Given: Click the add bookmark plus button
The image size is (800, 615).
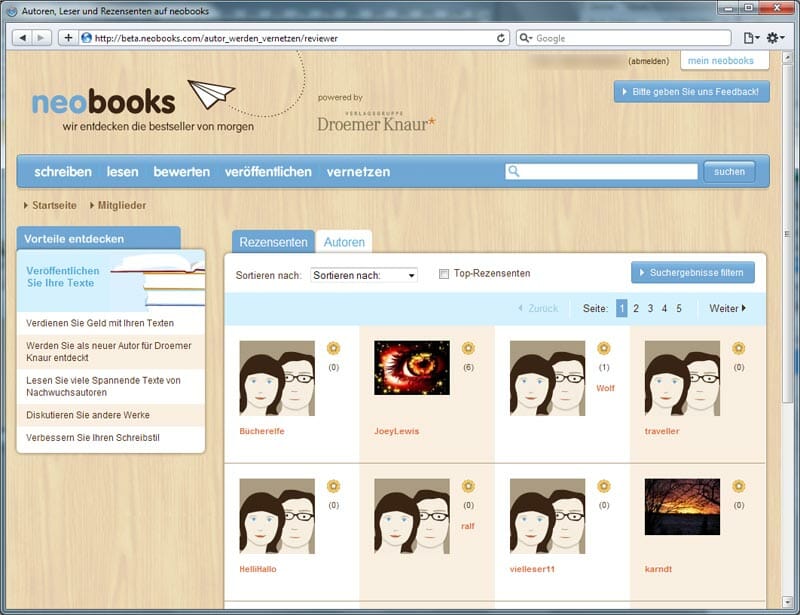Looking at the screenshot, I should click(68, 38).
